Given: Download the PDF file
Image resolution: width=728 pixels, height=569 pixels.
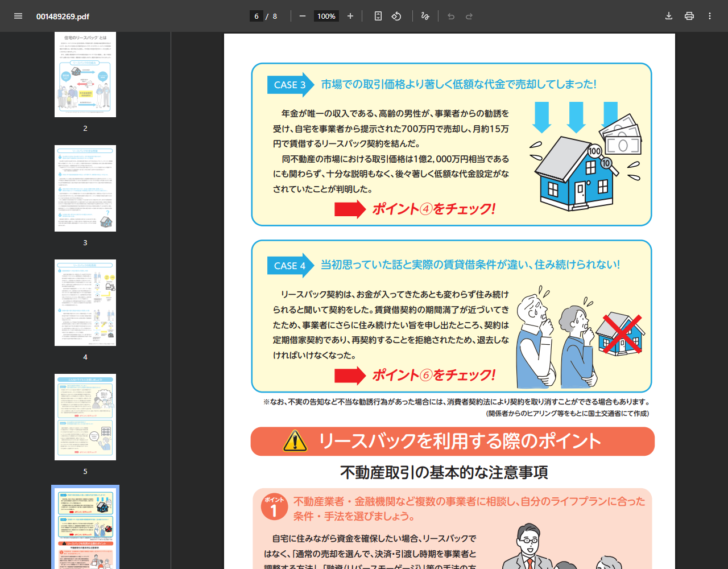Looking at the screenshot, I should coord(669,16).
